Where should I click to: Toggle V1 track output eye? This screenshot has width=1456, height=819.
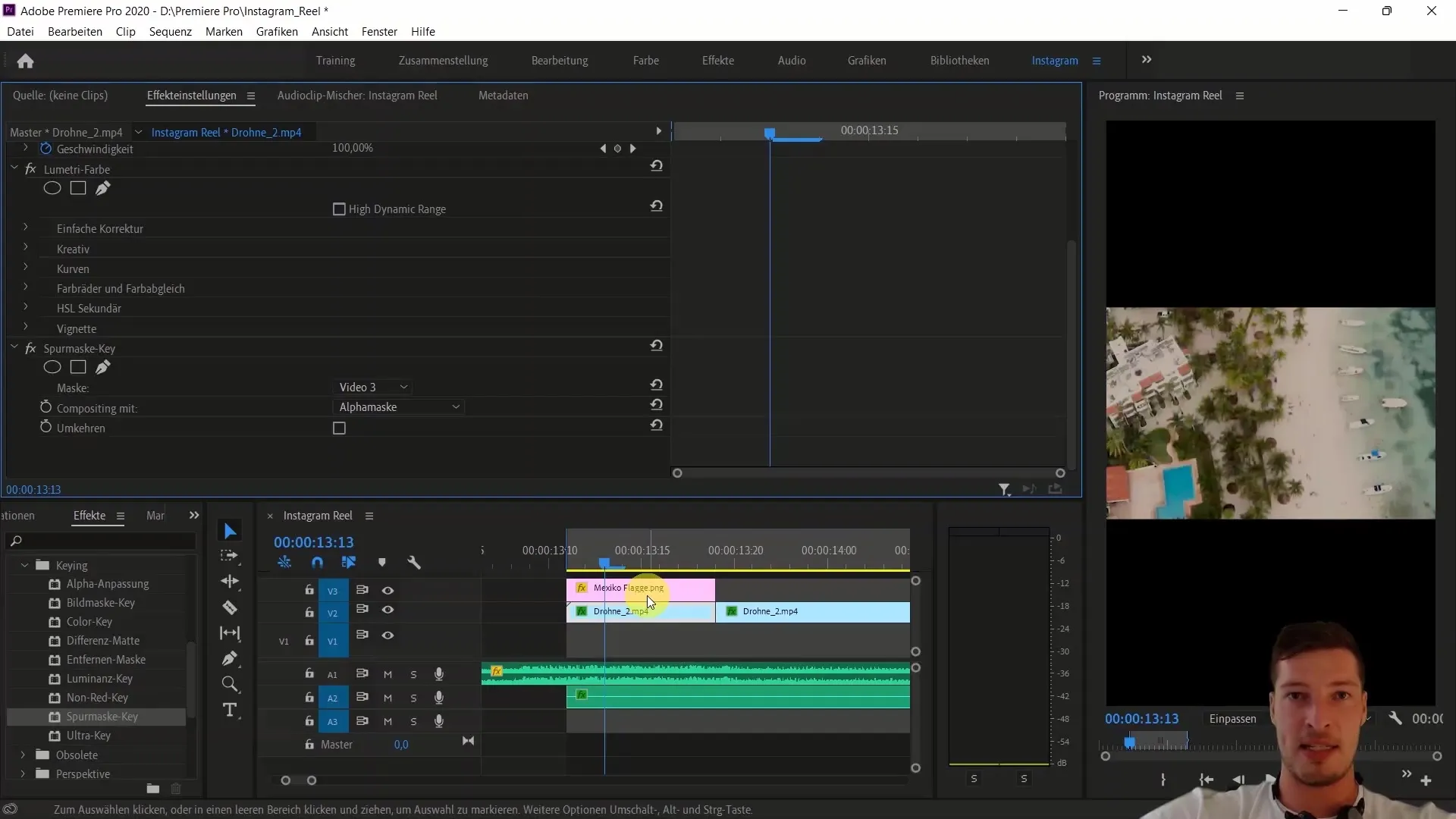(388, 635)
